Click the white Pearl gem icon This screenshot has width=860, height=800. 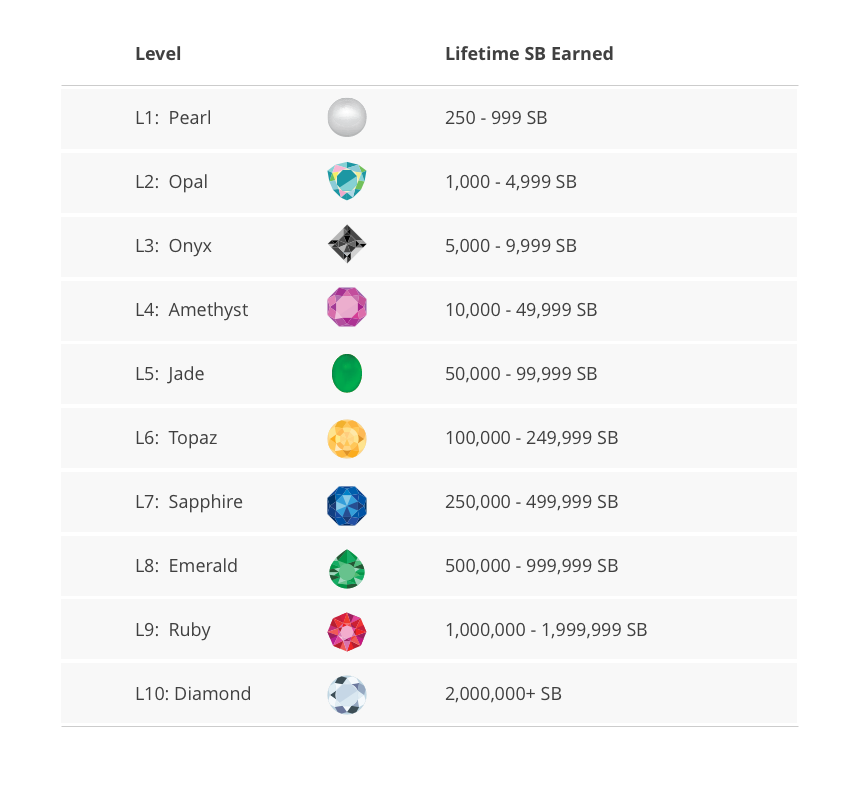[347, 118]
